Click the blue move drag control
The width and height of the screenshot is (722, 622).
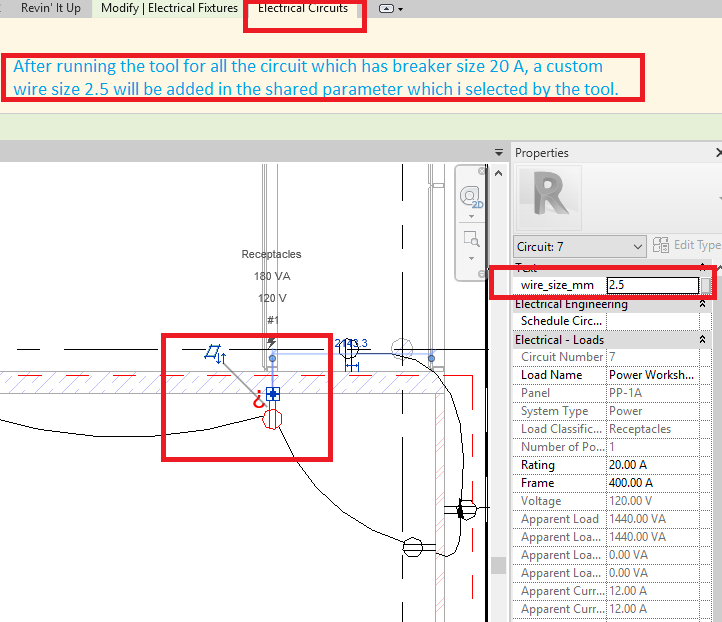tap(273, 394)
